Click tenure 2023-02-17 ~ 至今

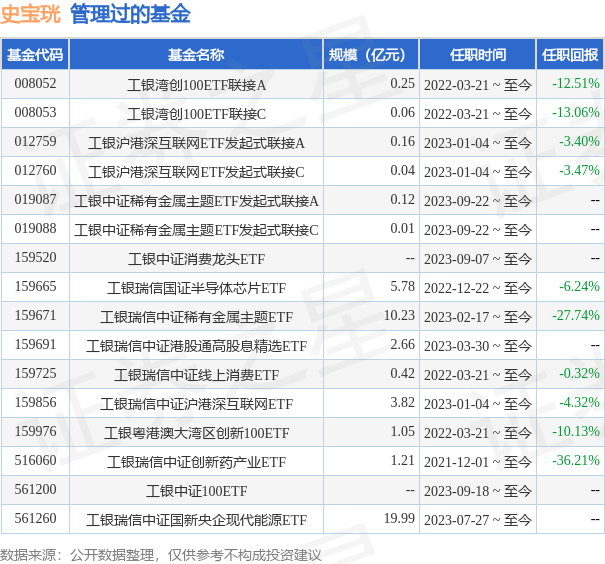(478, 317)
